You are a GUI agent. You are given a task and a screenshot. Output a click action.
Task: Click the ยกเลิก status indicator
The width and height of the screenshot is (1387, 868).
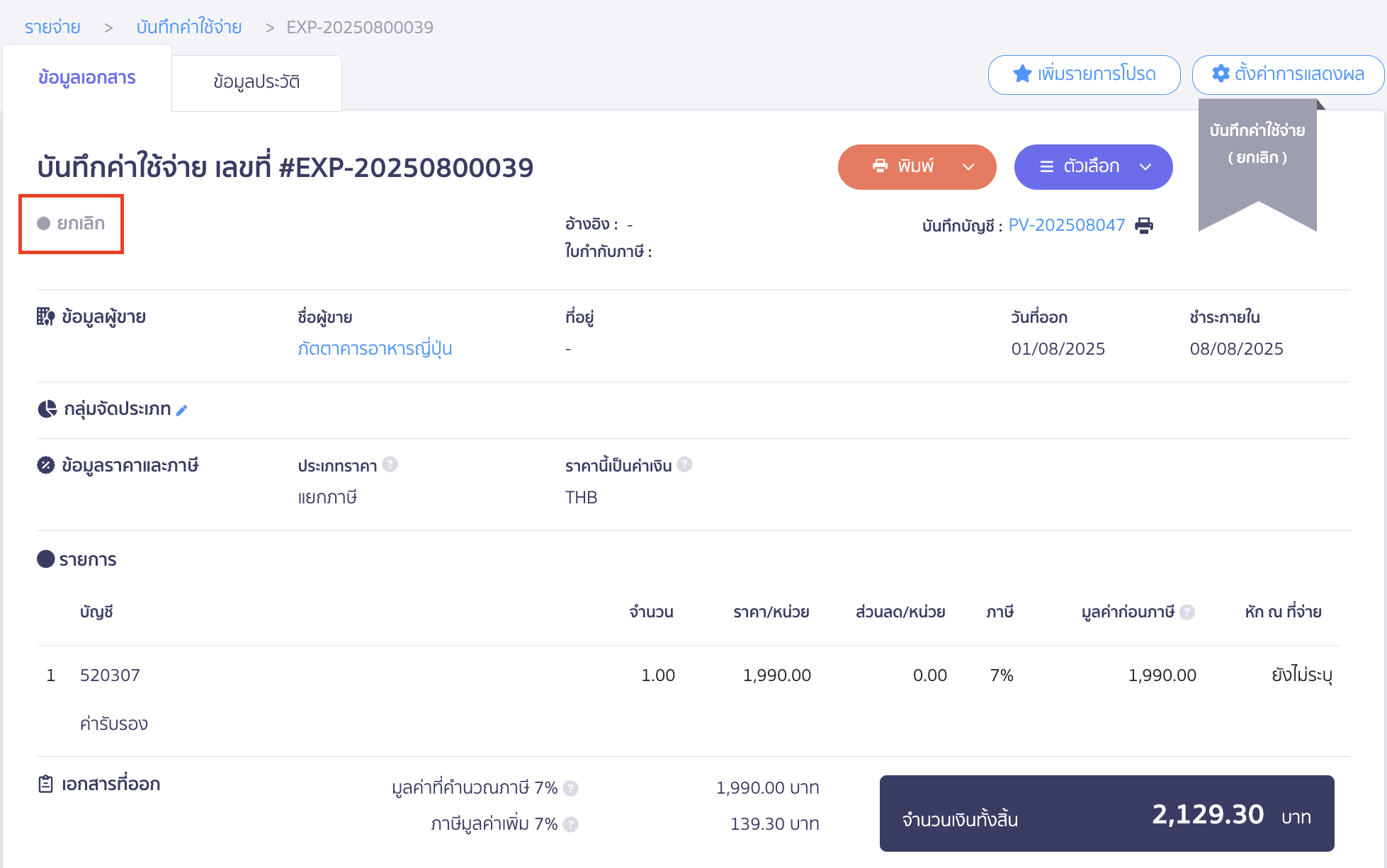(x=72, y=224)
